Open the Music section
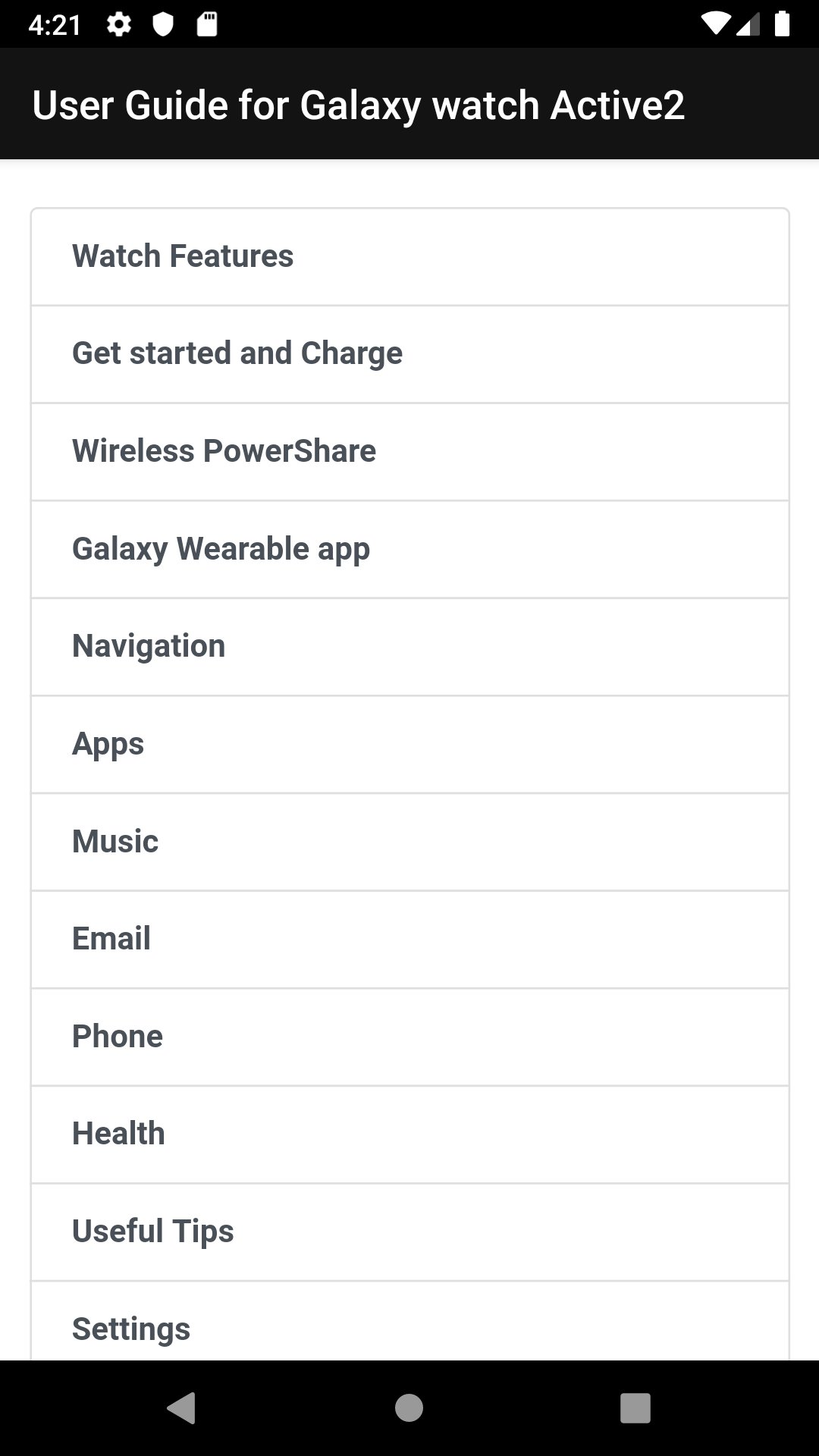The height and width of the screenshot is (1456, 819). 409,842
